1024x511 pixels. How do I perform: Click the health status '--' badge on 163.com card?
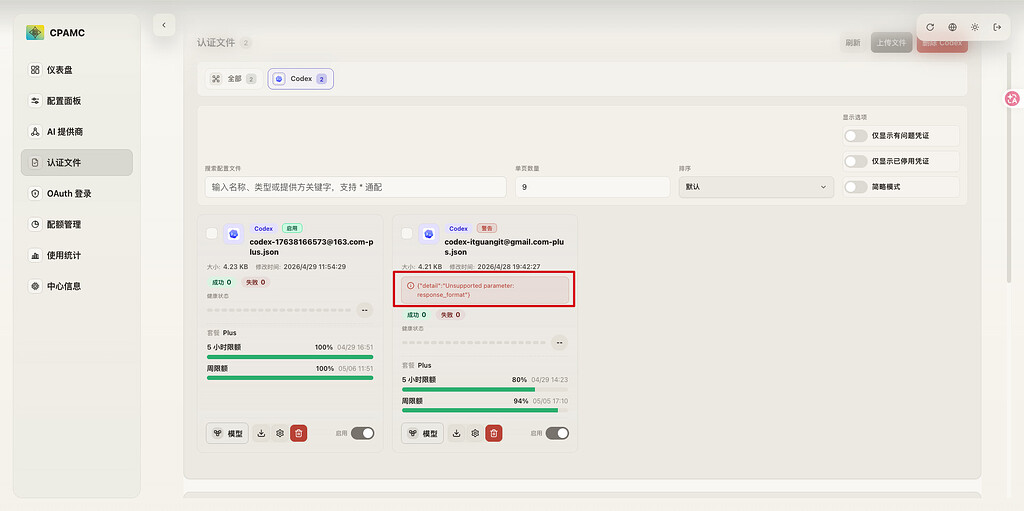click(x=364, y=310)
